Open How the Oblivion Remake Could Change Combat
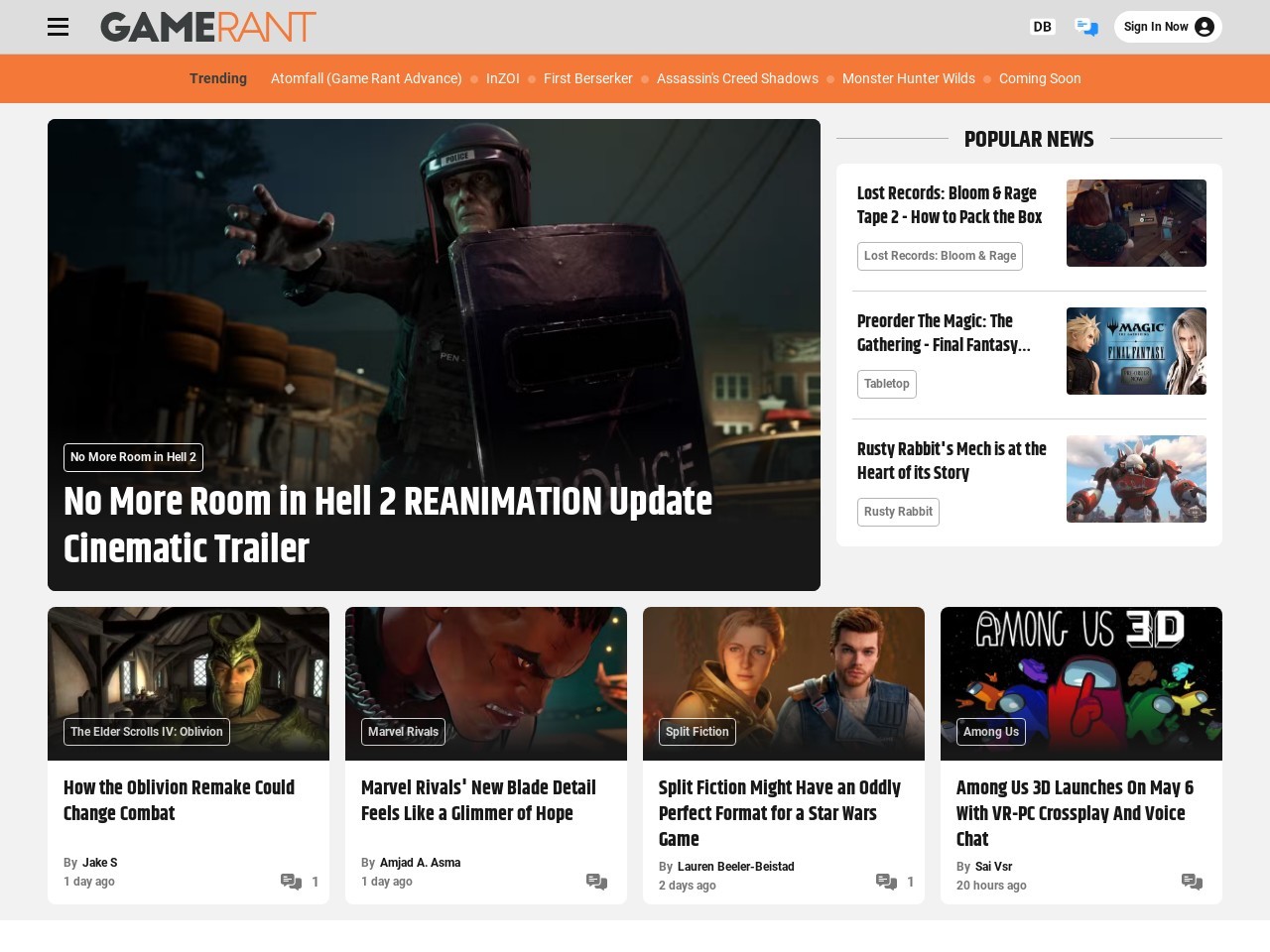1270x952 pixels. pos(179,800)
